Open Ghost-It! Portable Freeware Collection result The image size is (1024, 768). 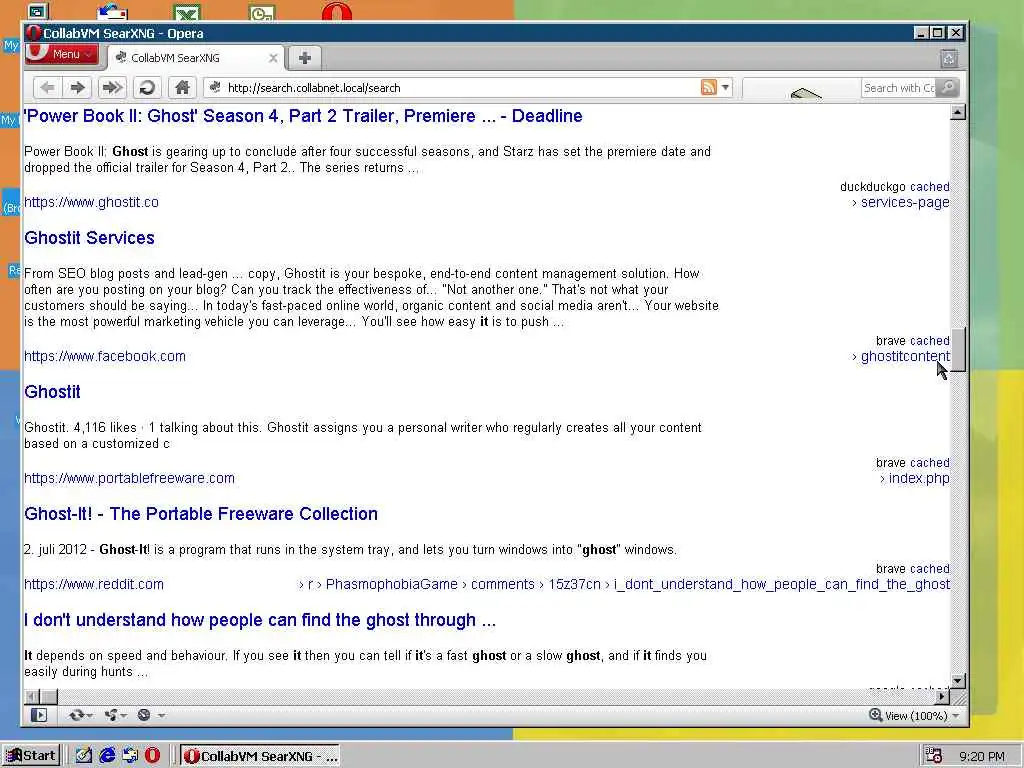click(x=201, y=514)
